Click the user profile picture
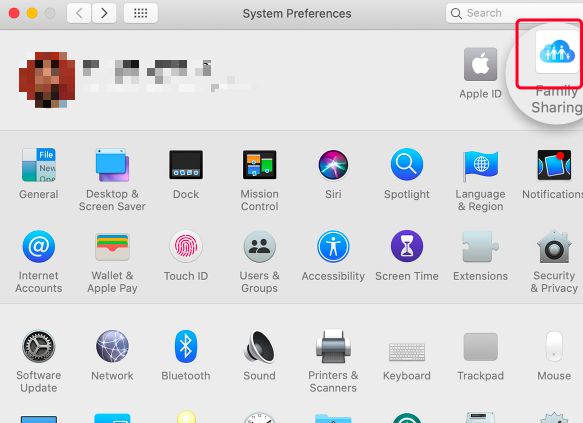The height and width of the screenshot is (423, 583). 47,80
